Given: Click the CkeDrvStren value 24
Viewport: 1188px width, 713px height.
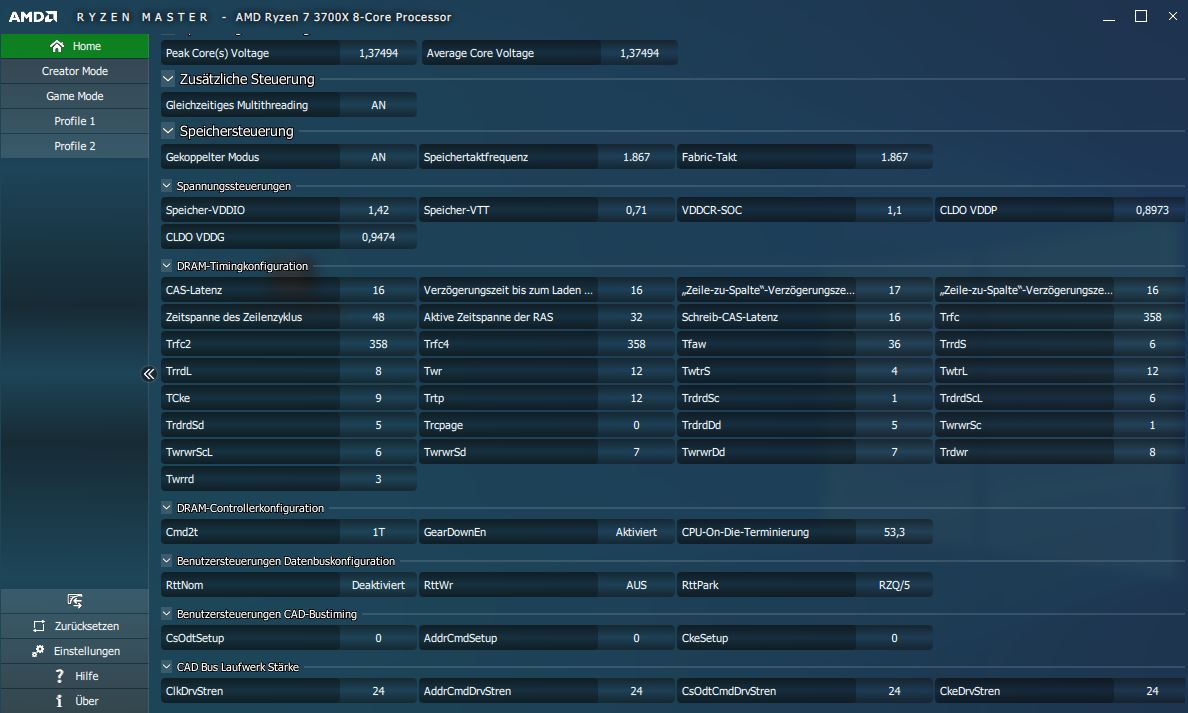Looking at the screenshot, I should 1152,691.
